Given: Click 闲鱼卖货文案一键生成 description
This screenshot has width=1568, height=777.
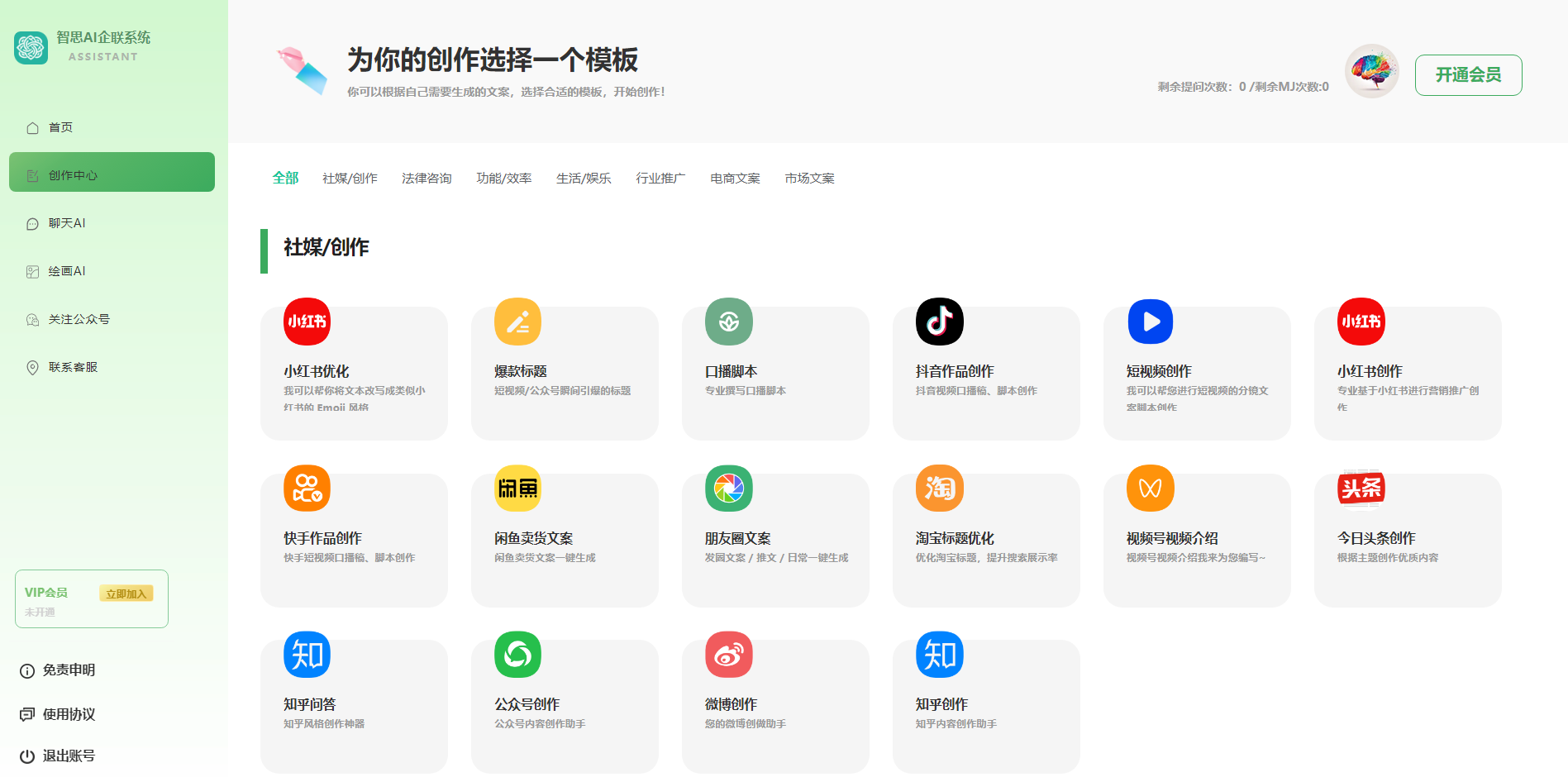Looking at the screenshot, I should [x=545, y=558].
